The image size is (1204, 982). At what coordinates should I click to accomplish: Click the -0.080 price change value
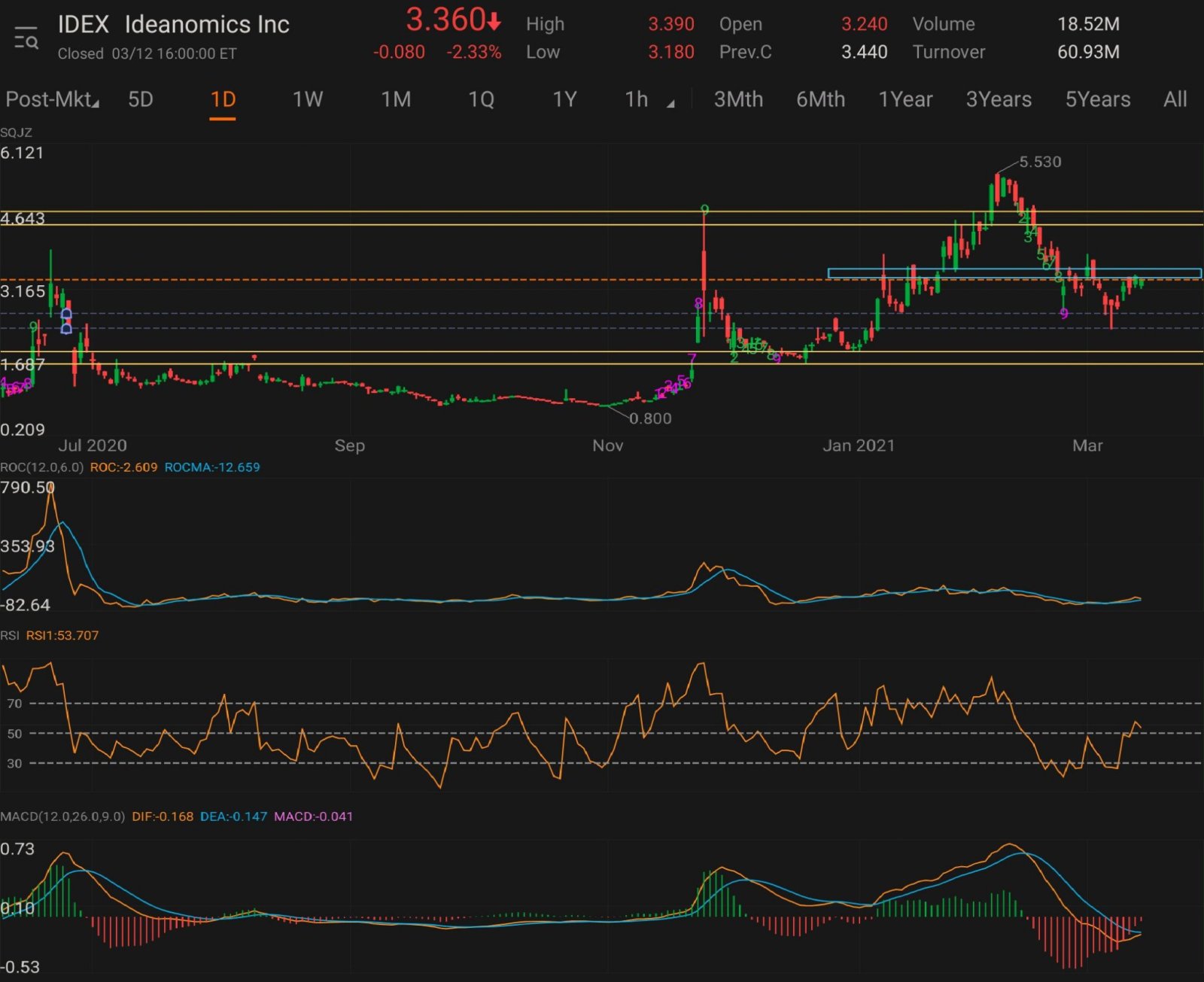399,52
